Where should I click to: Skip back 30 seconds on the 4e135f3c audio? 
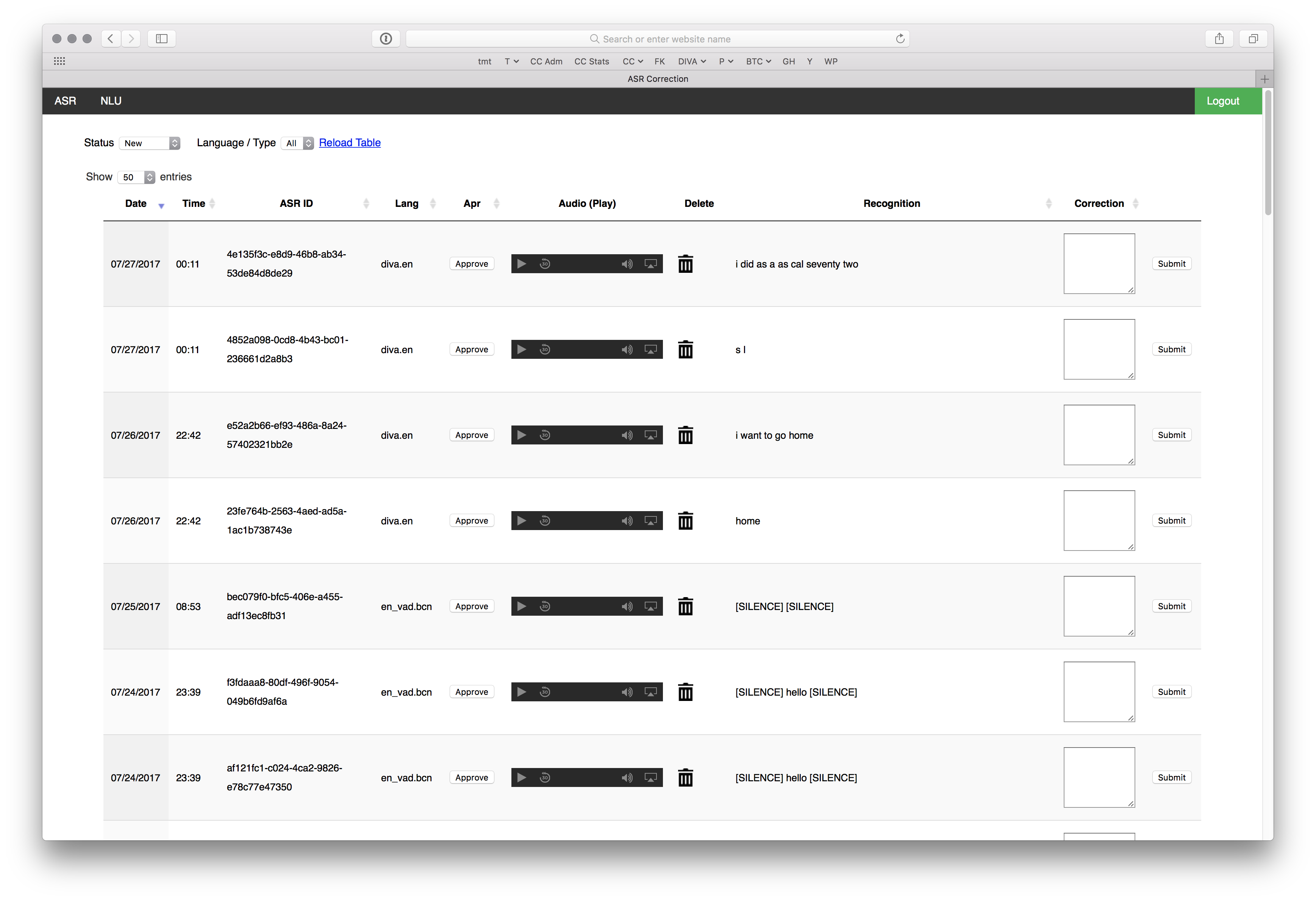pos(545,264)
